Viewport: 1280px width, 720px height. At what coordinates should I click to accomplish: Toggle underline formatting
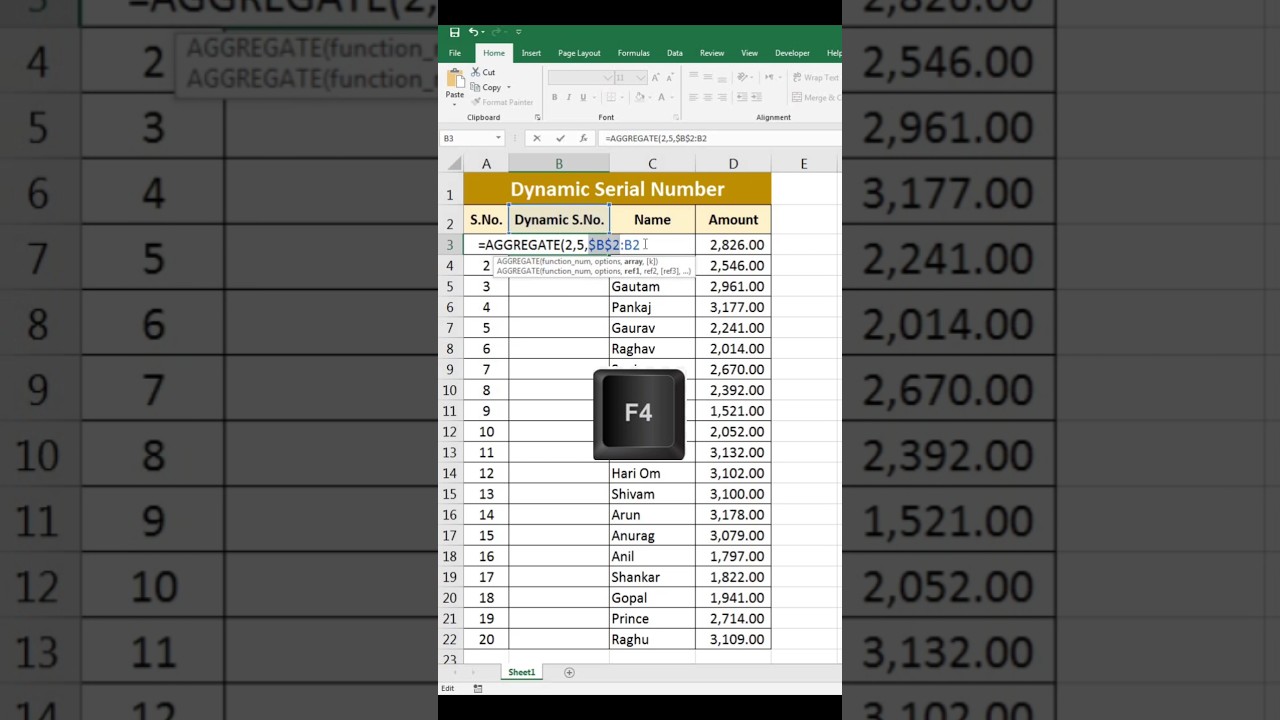[x=583, y=97]
